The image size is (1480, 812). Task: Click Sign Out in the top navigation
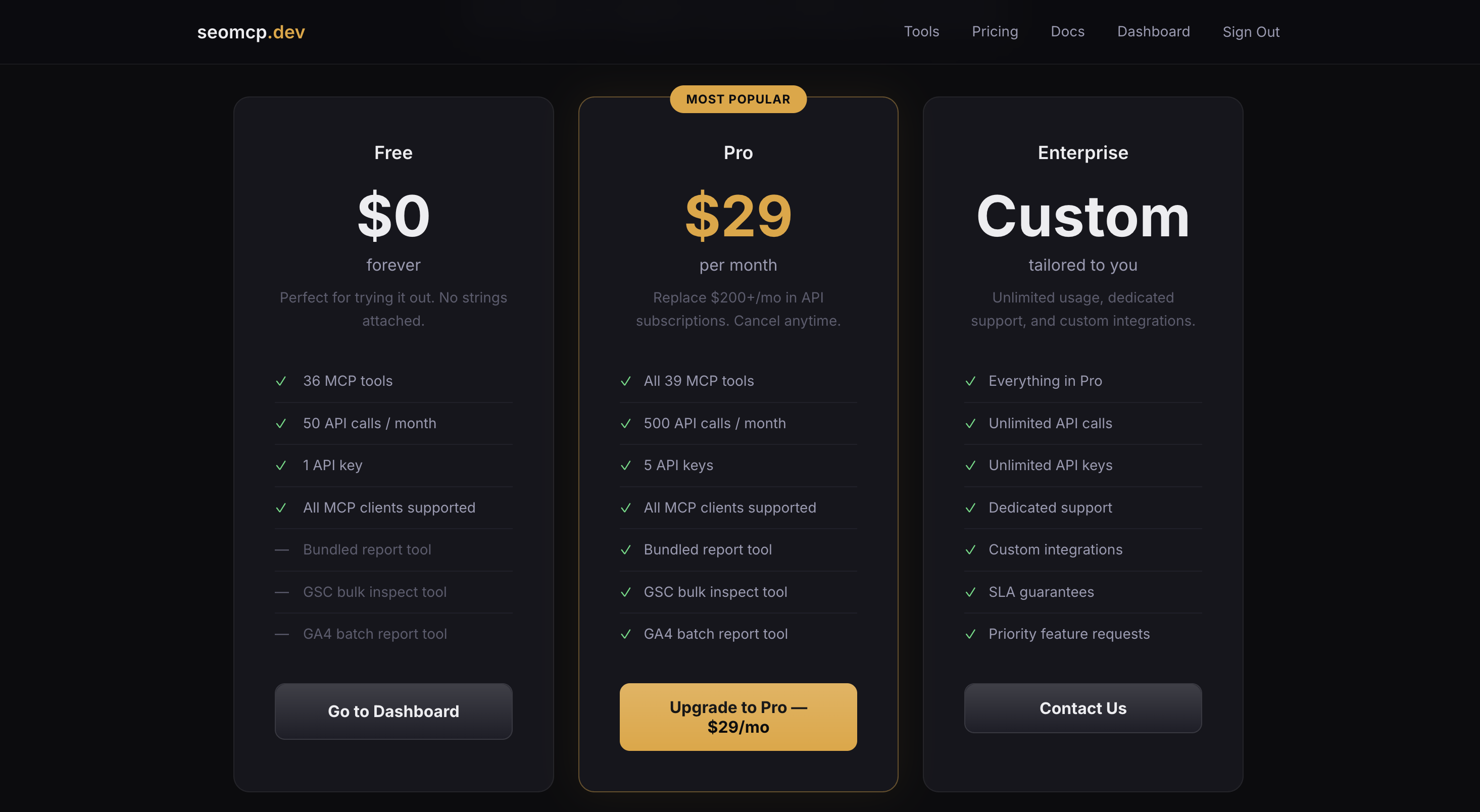[x=1251, y=32]
